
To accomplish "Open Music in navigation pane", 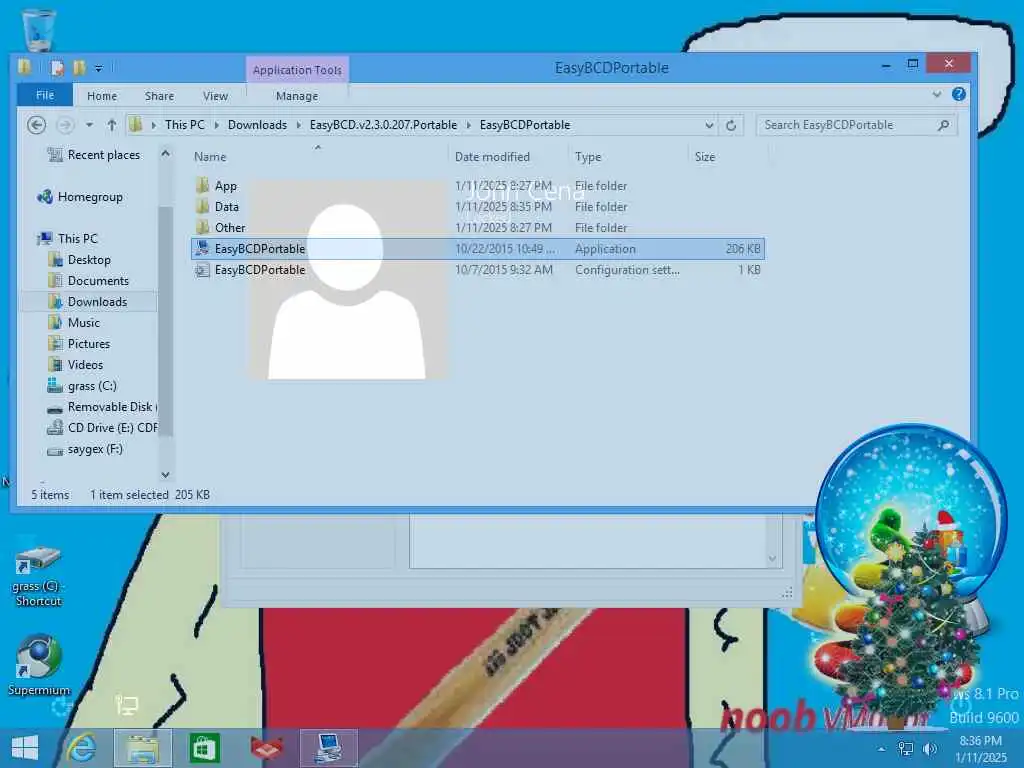I will pyautogui.click(x=74, y=323).
